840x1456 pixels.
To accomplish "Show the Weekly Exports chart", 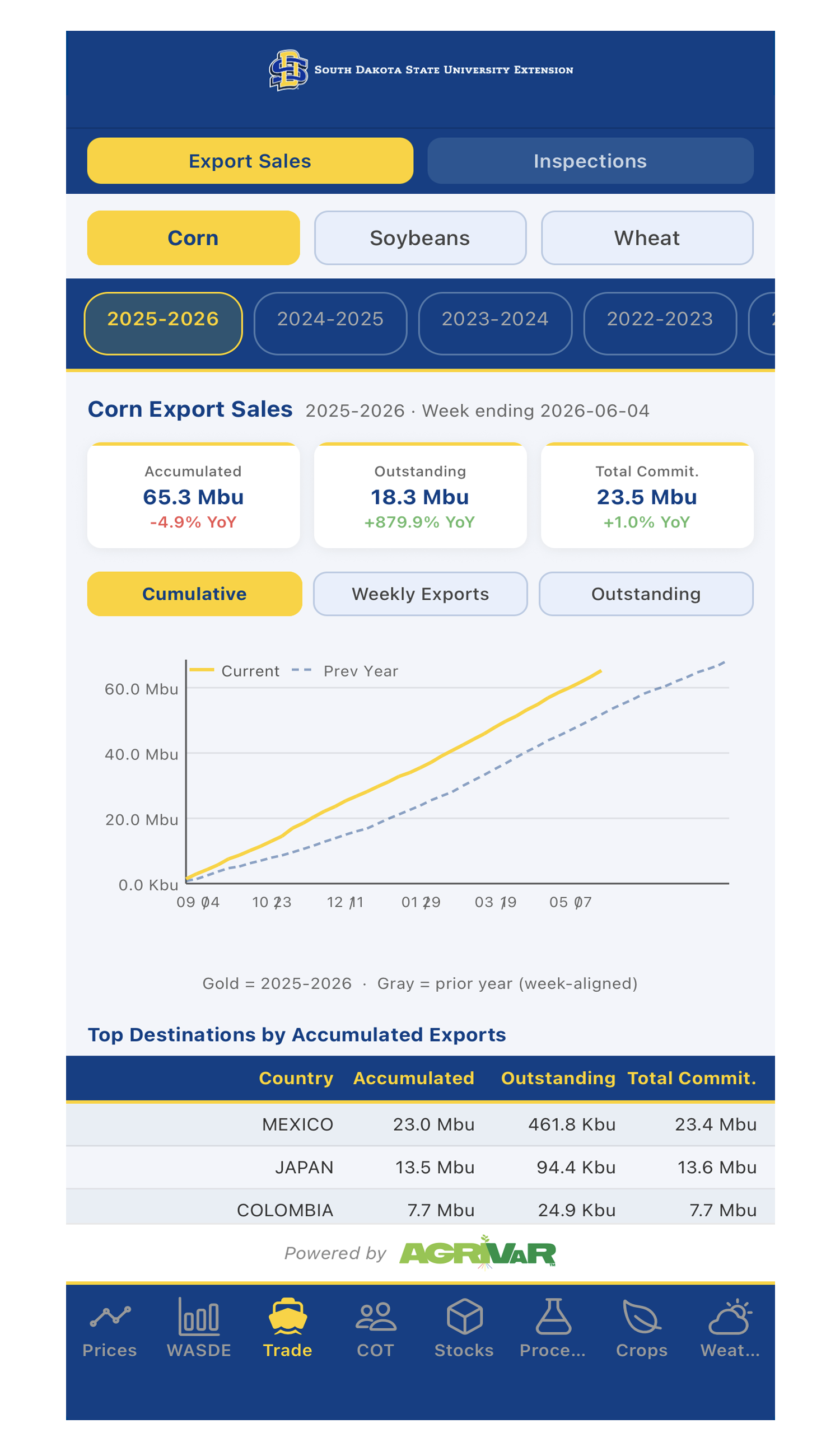I will (420, 594).
